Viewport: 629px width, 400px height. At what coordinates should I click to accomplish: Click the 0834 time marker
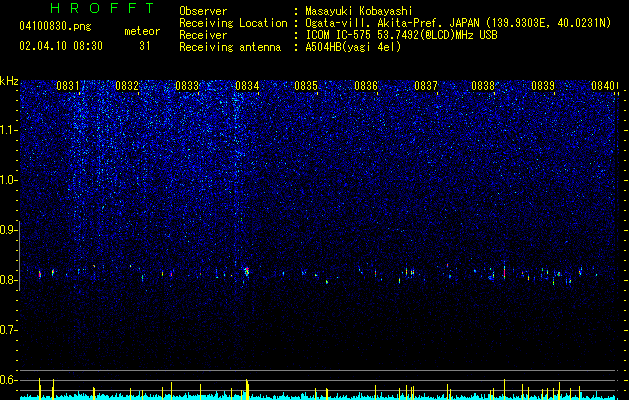click(247, 86)
